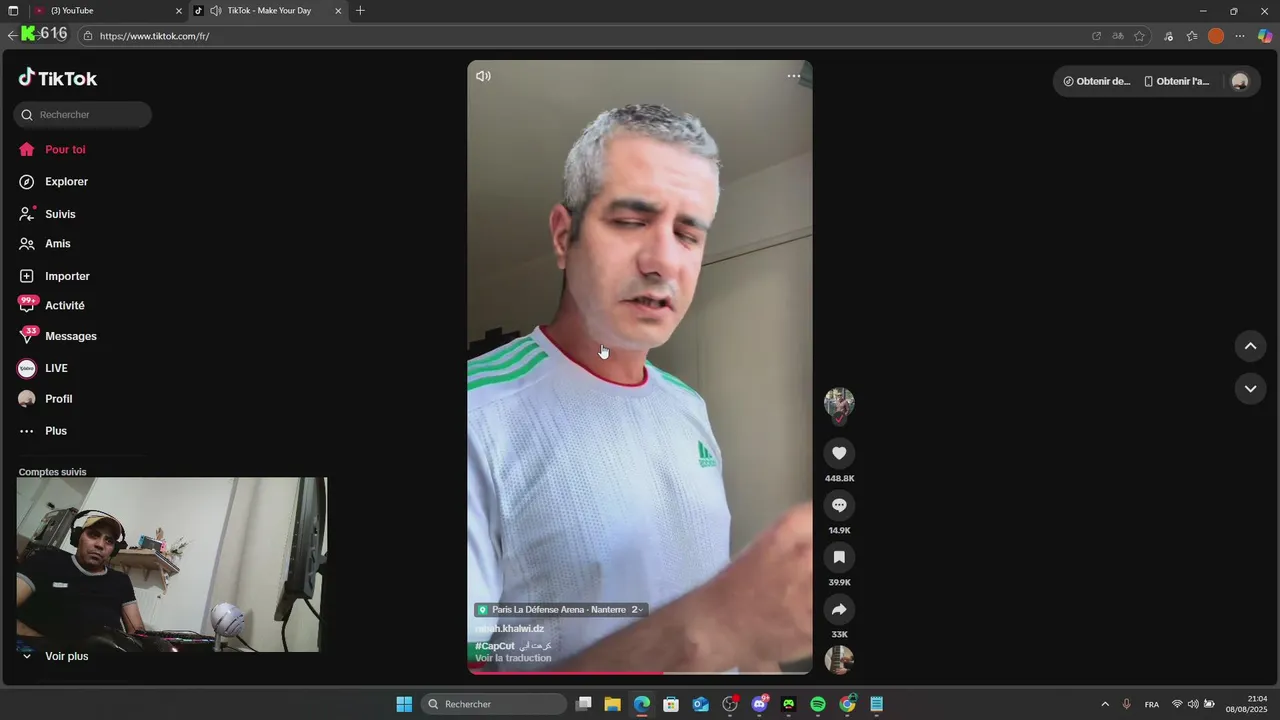Image resolution: width=1280 pixels, height=720 pixels.
Task: Mute the TikTok tab using its speaker icon
Action: click(215, 11)
